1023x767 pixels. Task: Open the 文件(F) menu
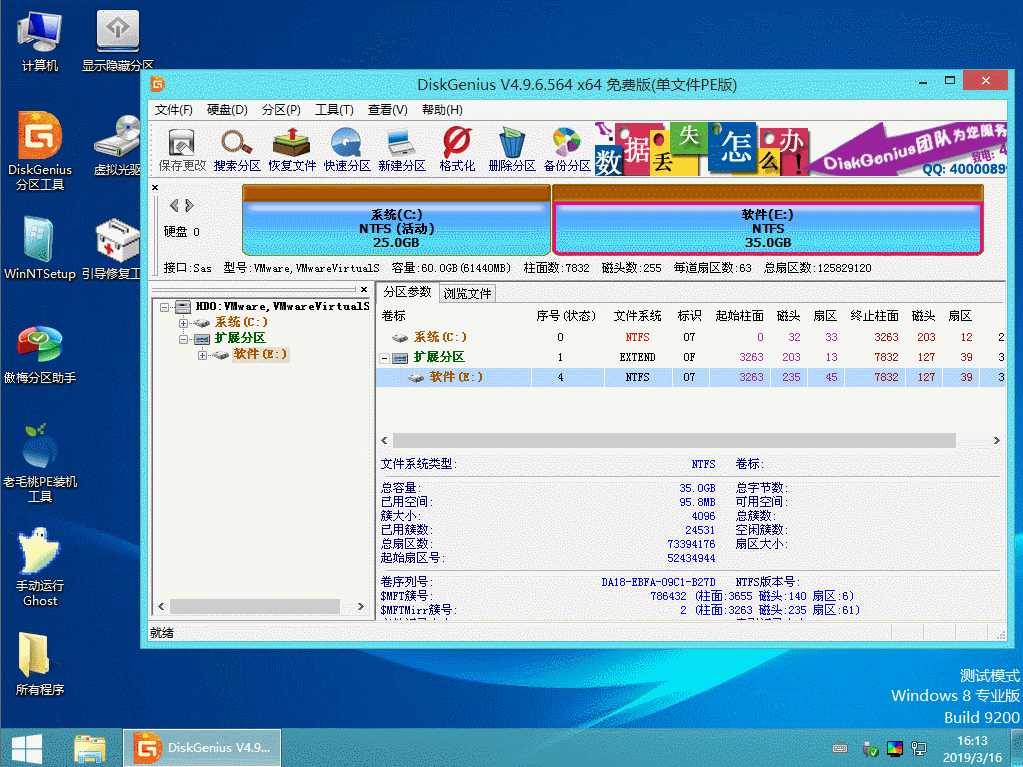point(174,110)
